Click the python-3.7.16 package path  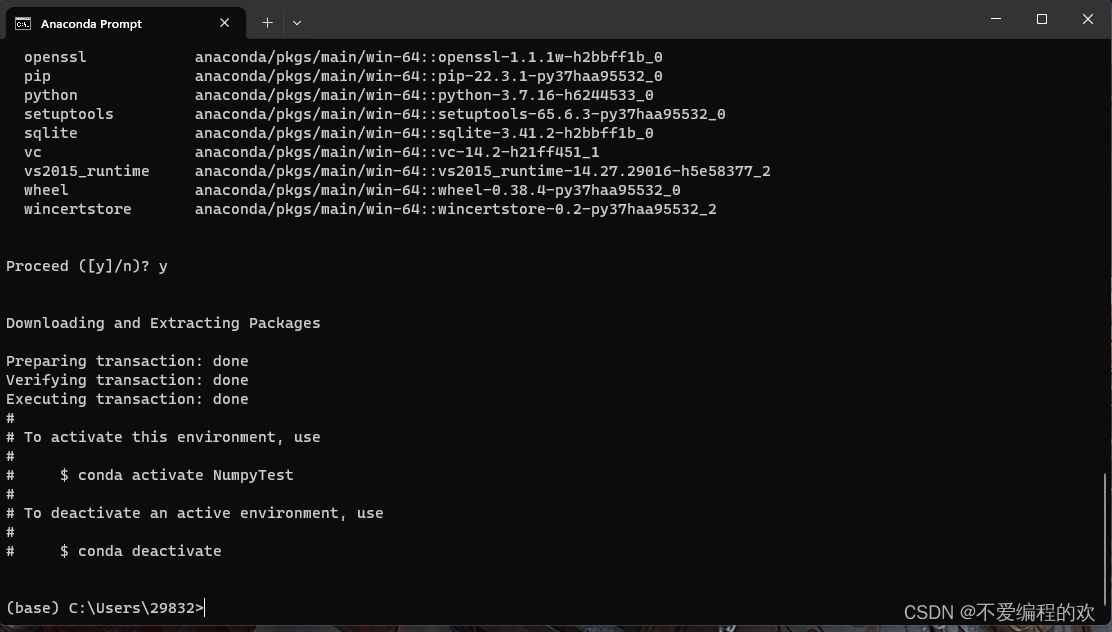[x=424, y=95]
